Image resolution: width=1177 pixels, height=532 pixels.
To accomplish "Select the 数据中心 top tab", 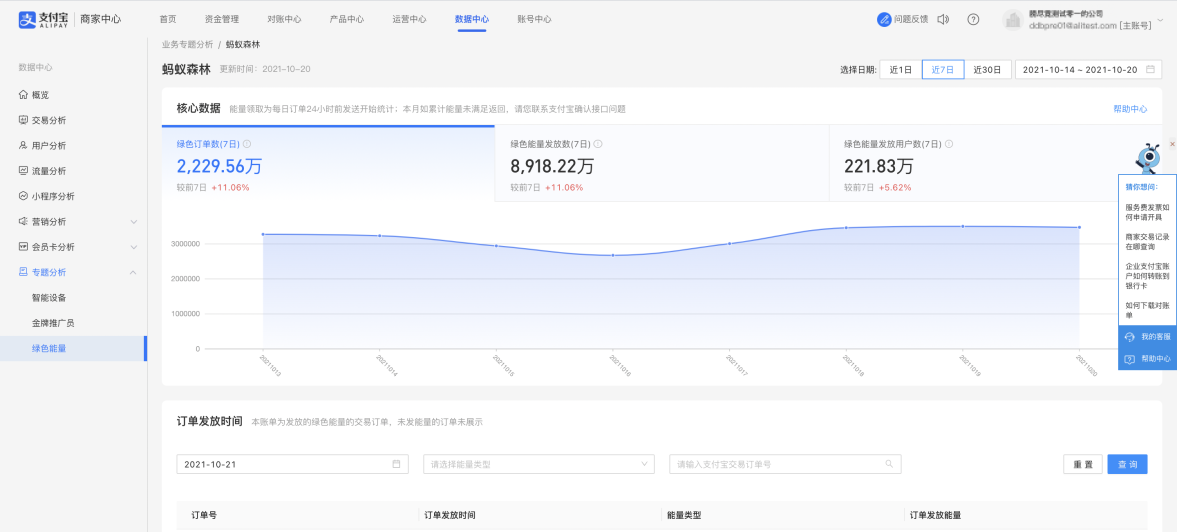I will pyautogui.click(x=471, y=20).
